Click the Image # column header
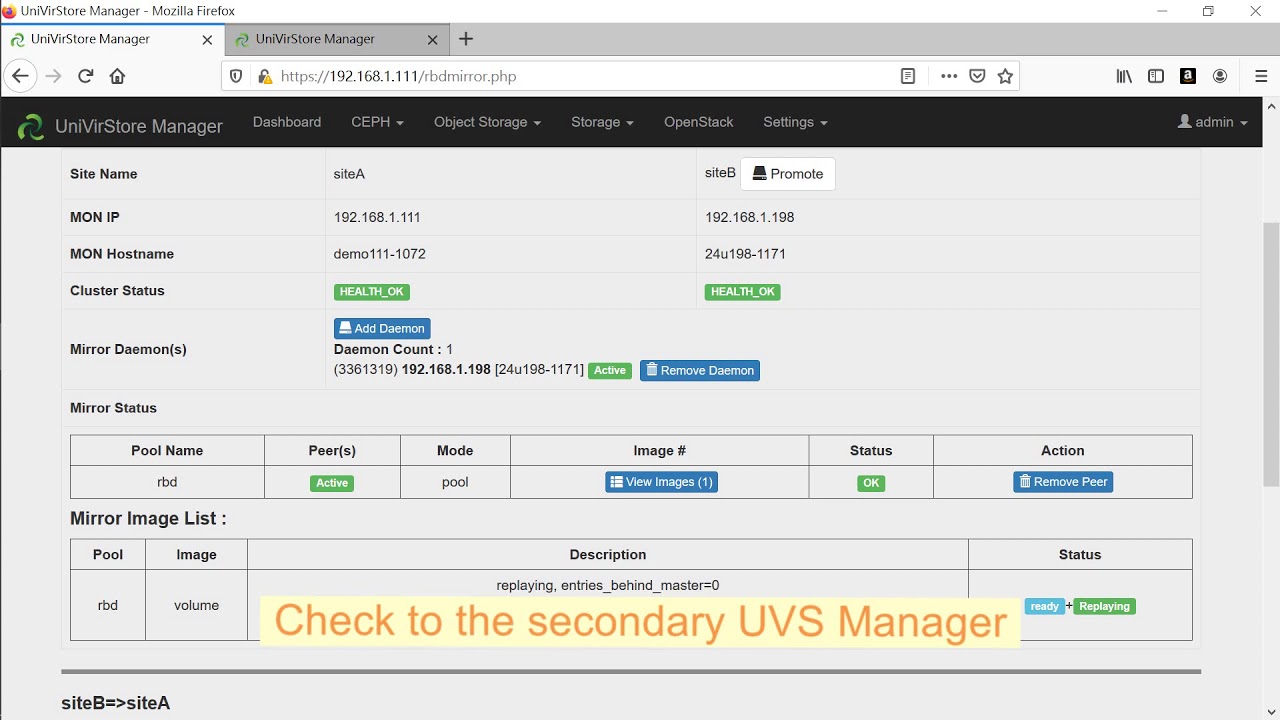The width and height of the screenshot is (1280, 720). click(659, 450)
